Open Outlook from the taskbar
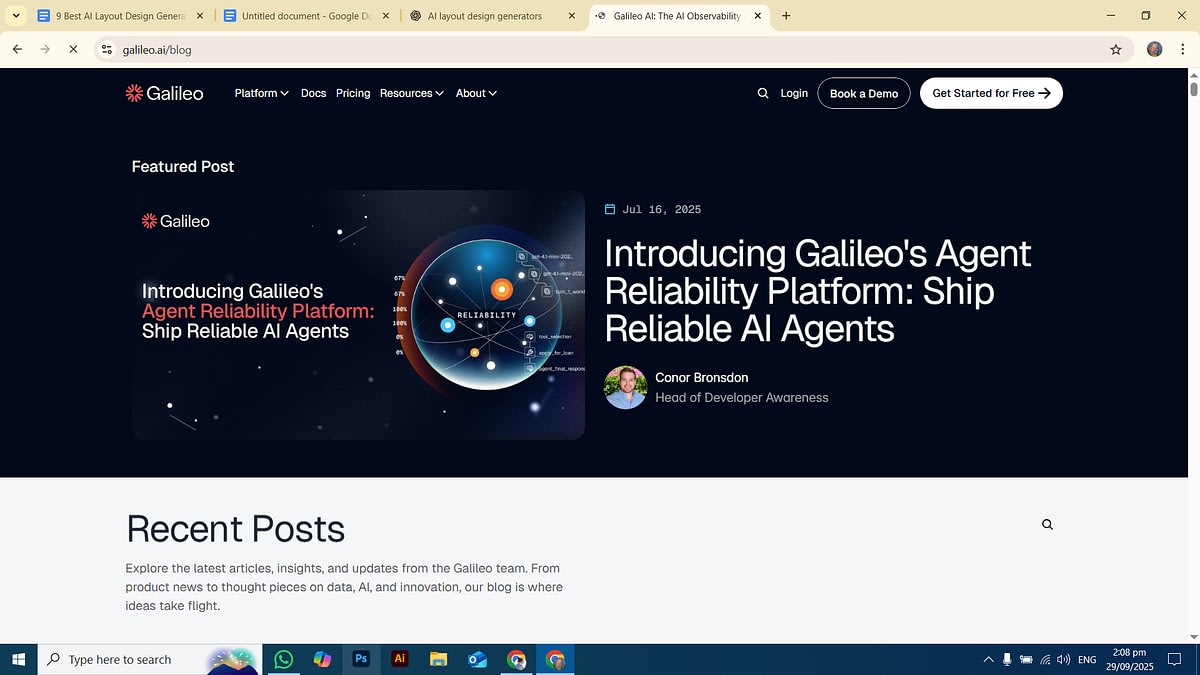Image resolution: width=1200 pixels, height=675 pixels. (477, 659)
